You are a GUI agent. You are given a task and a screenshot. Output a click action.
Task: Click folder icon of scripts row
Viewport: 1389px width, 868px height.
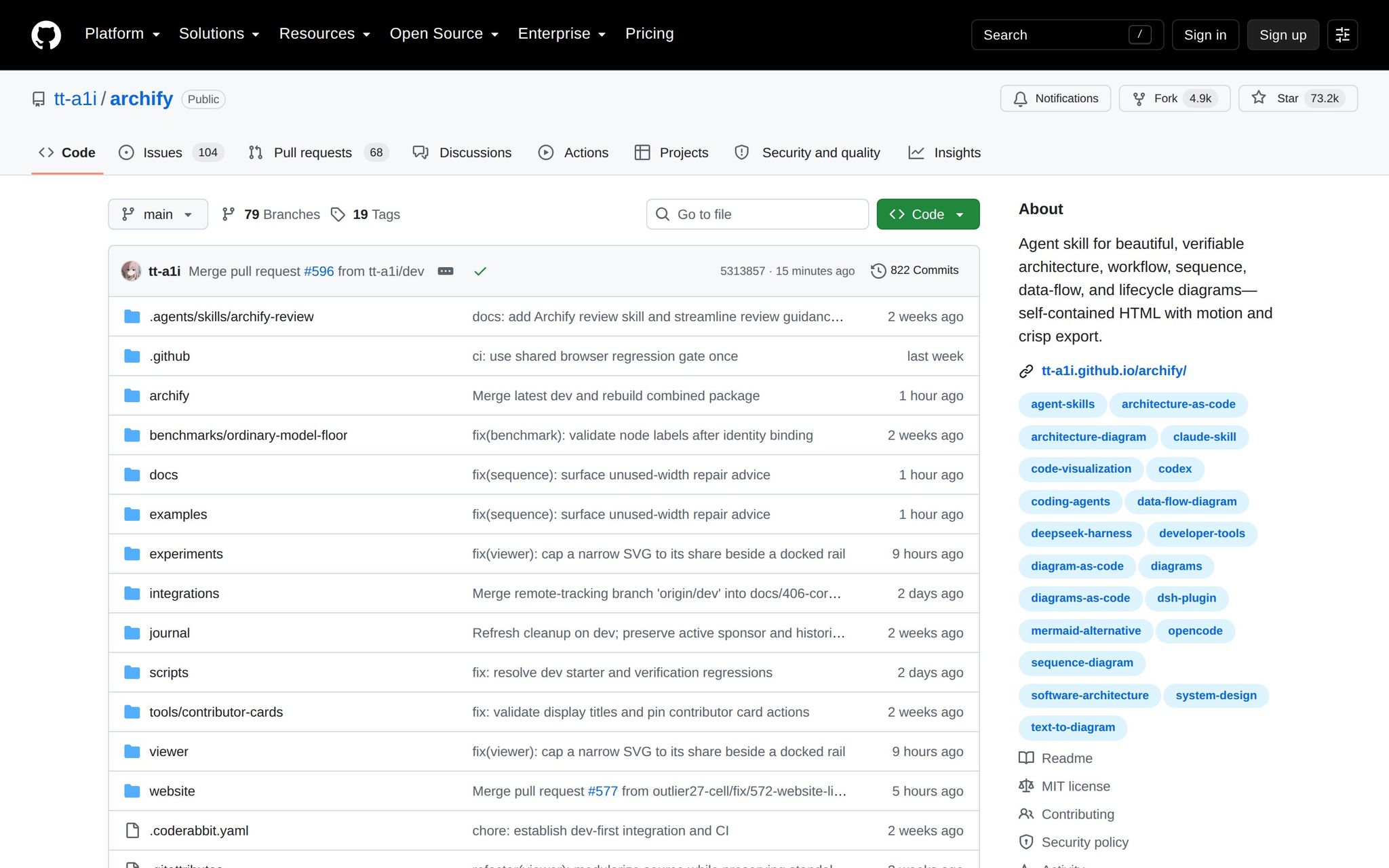[x=132, y=673]
